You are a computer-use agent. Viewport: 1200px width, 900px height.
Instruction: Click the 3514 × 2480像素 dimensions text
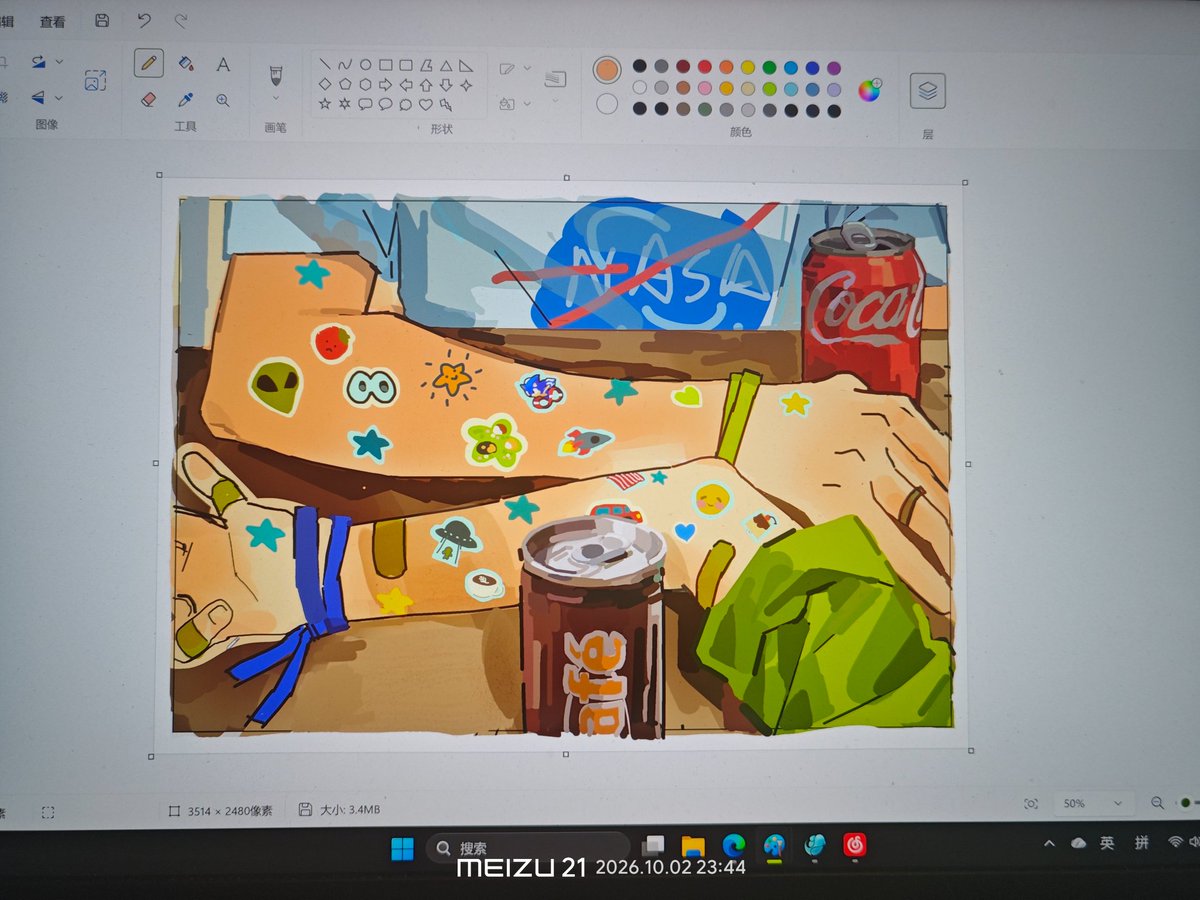click(229, 811)
